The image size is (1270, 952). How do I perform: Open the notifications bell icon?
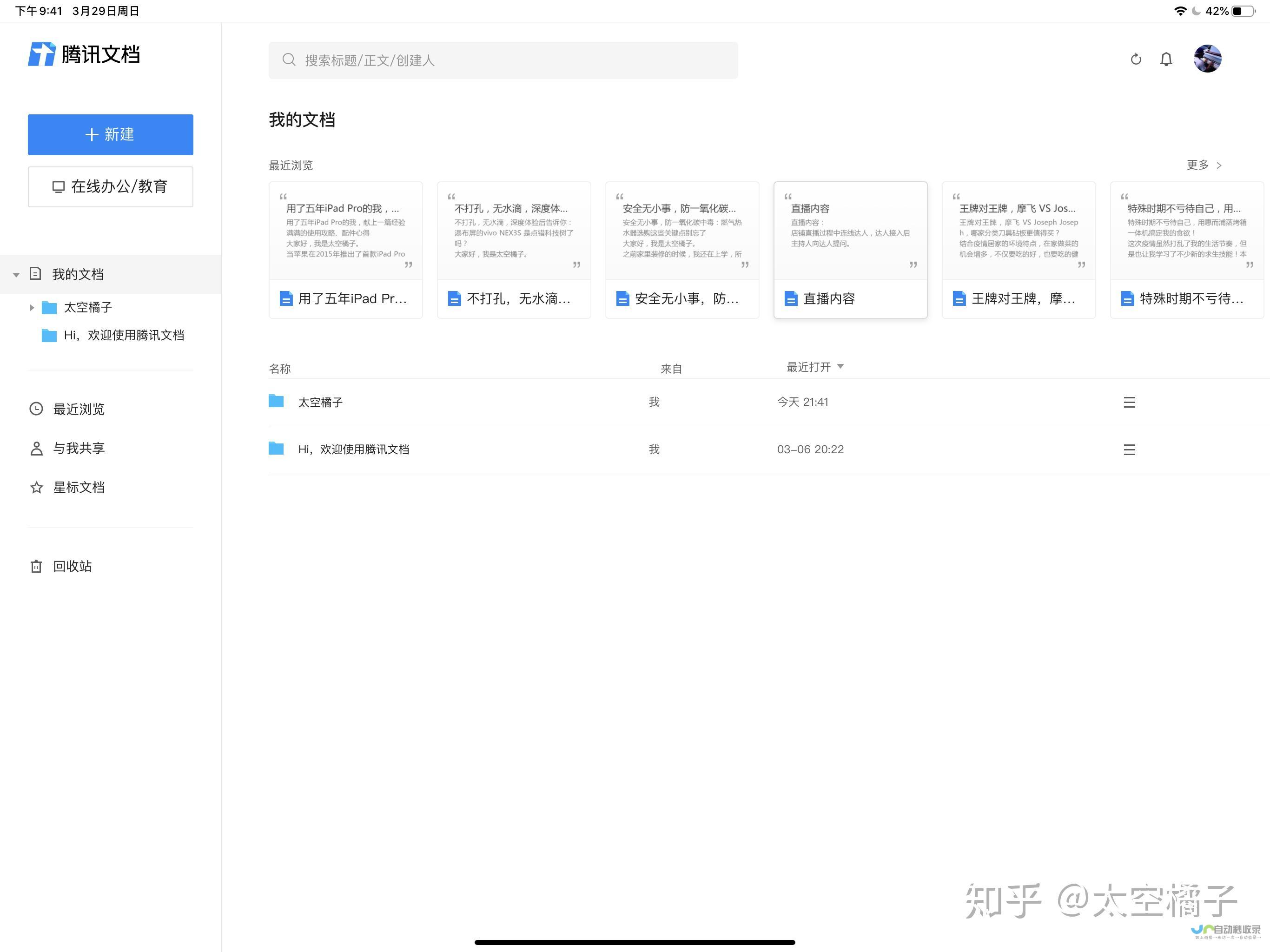click(x=1166, y=59)
